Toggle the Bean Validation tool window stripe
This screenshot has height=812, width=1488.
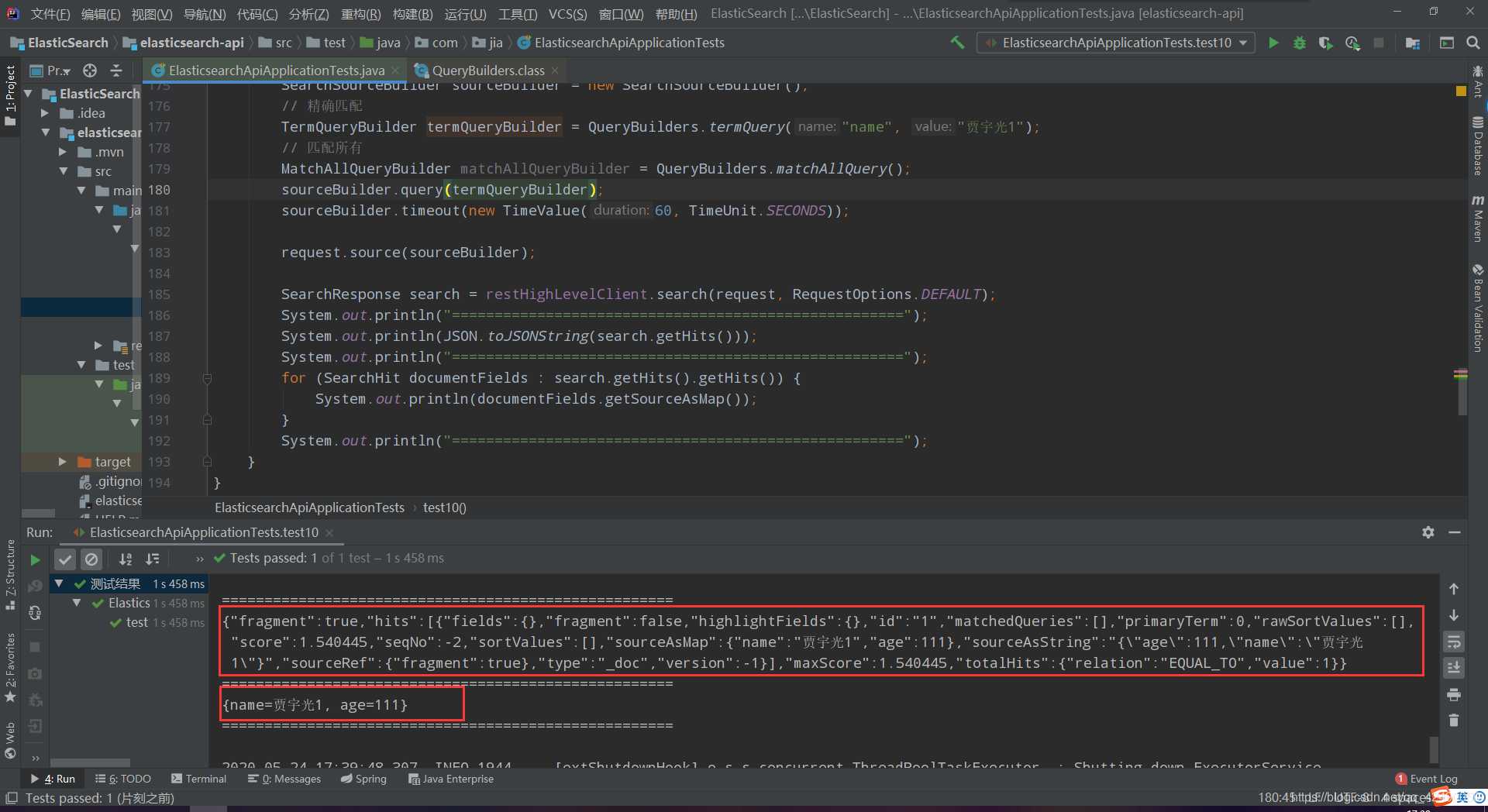[x=1478, y=308]
